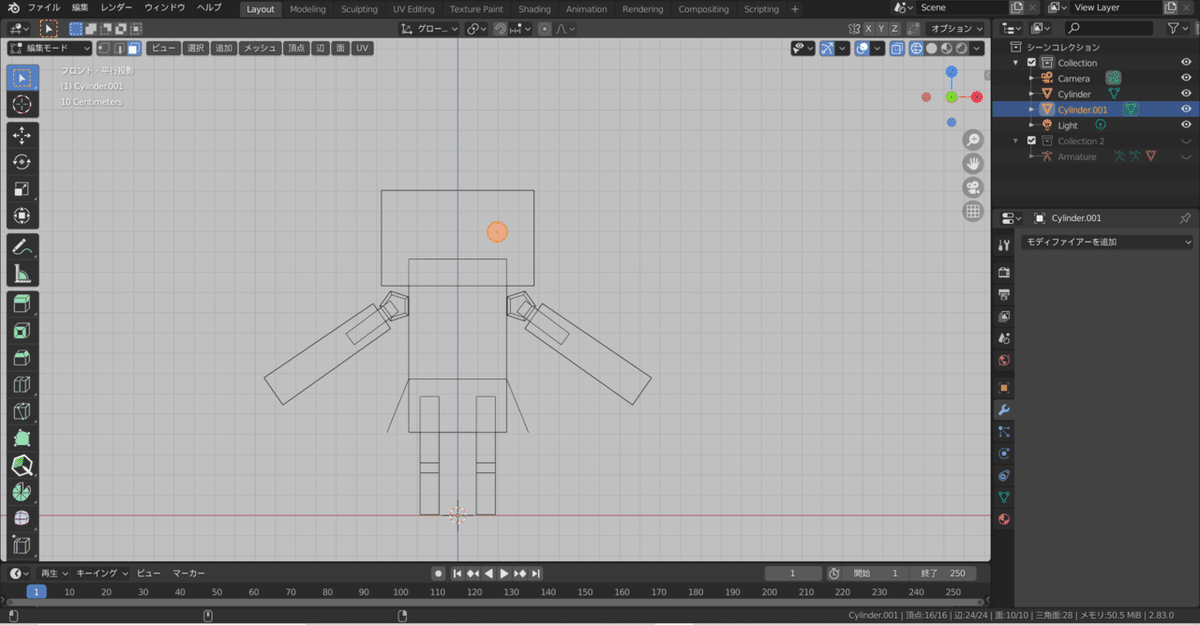Click the viewport zoom magnifier icon
Image resolution: width=1200 pixels, height=625 pixels.
coord(972,140)
